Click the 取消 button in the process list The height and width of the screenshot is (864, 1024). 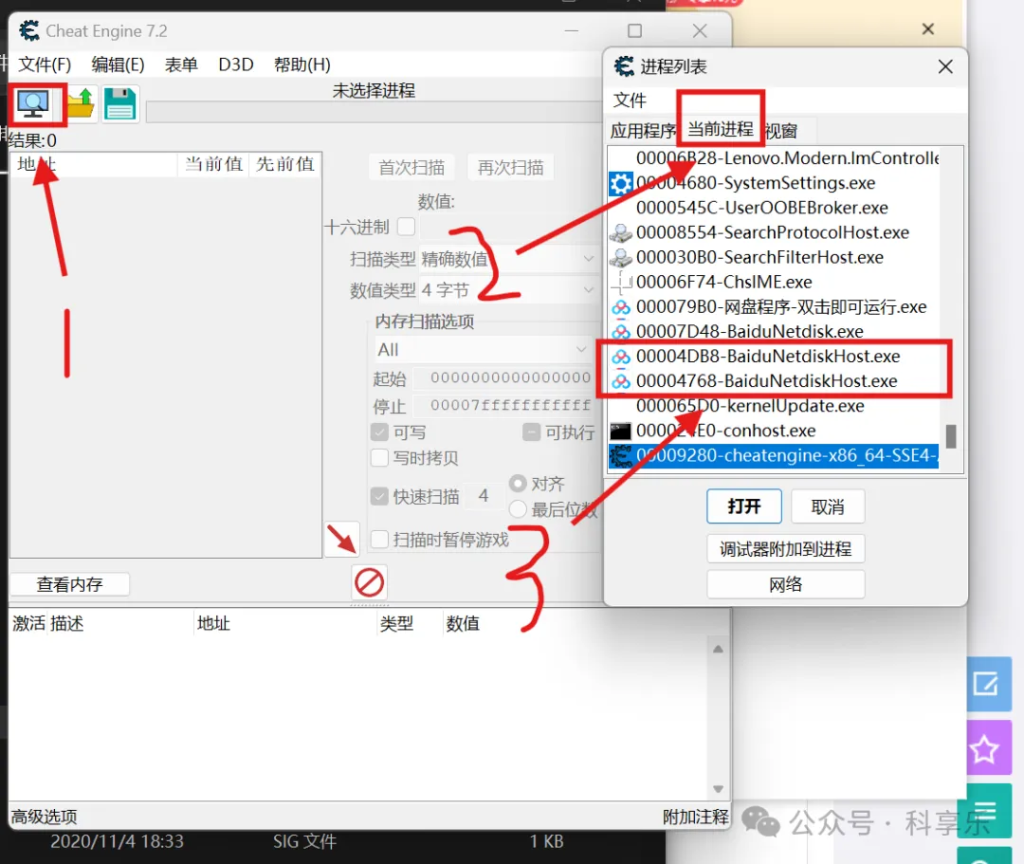(827, 506)
